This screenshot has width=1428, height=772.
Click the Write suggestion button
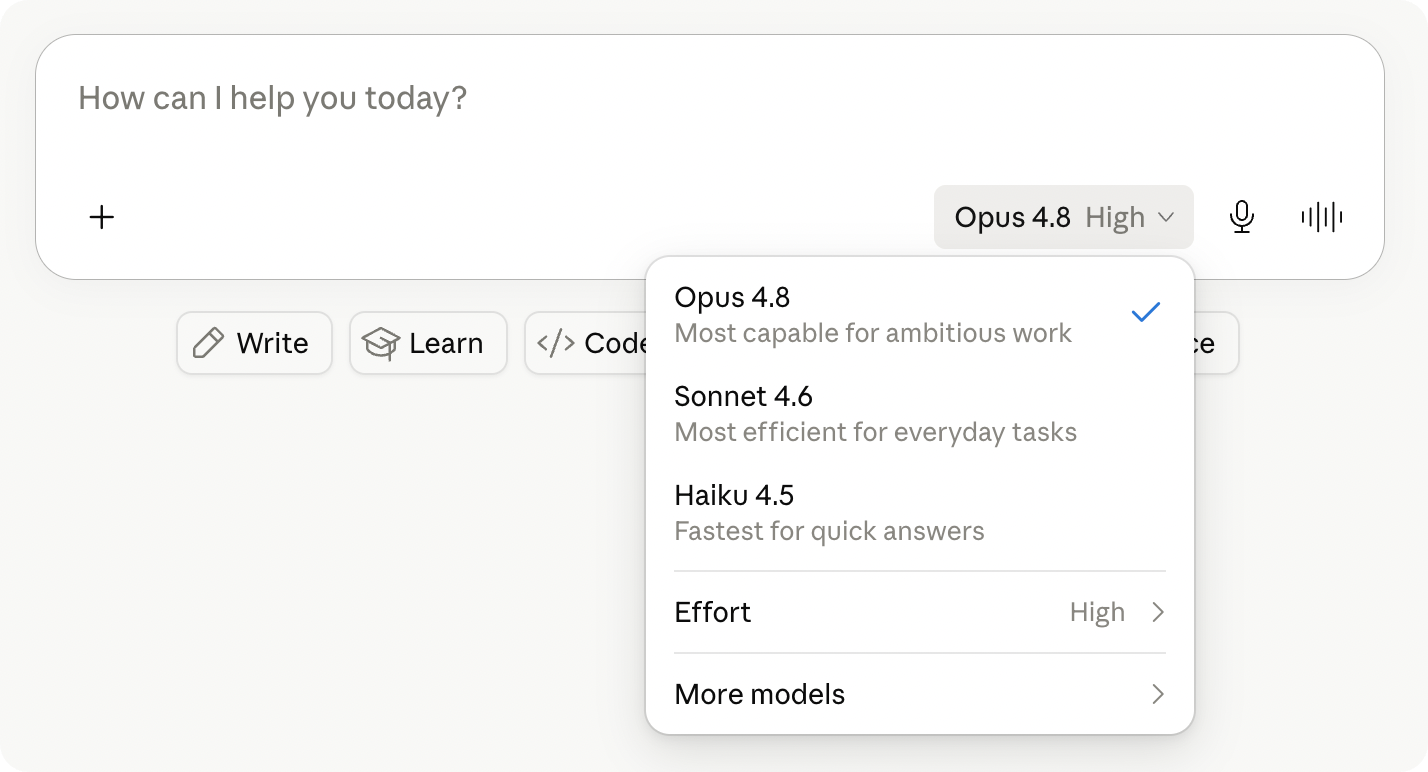pos(254,343)
